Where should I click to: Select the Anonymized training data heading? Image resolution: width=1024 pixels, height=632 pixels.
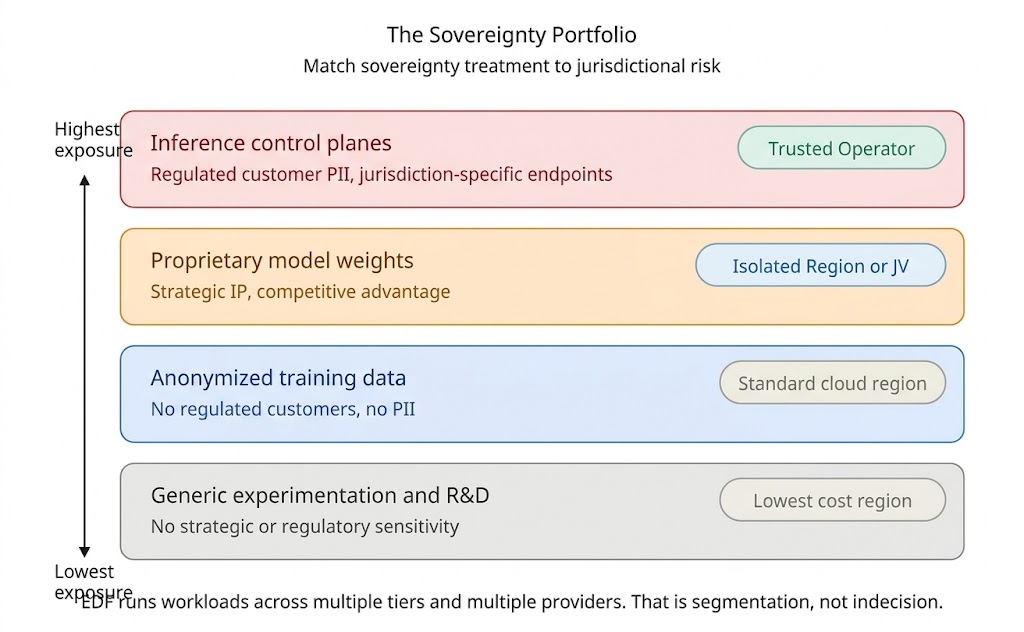coord(278,378)
